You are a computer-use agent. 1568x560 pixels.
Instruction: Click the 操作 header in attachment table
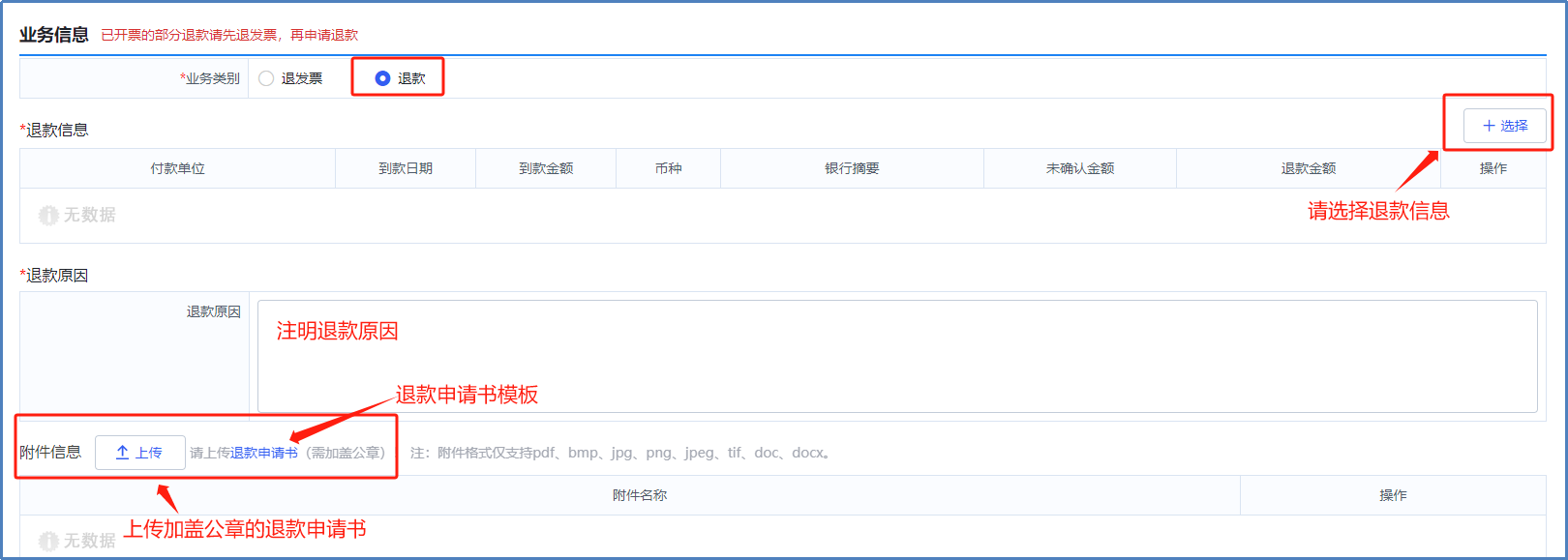(1393, 495)
